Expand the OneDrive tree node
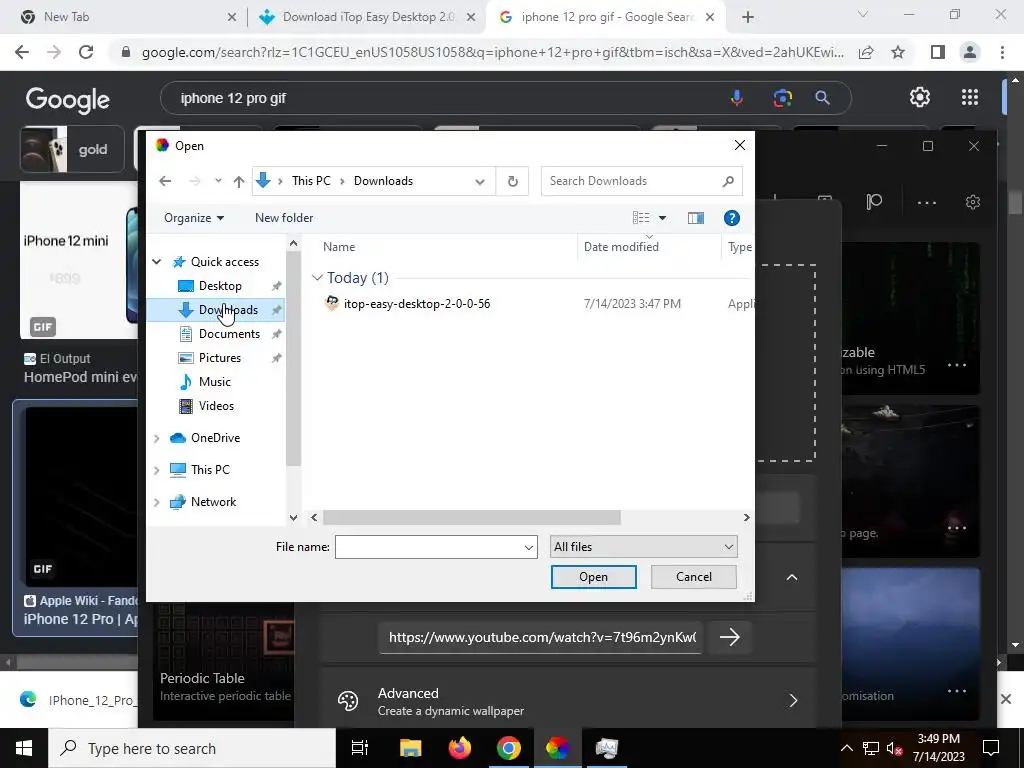 coord(157,438)
